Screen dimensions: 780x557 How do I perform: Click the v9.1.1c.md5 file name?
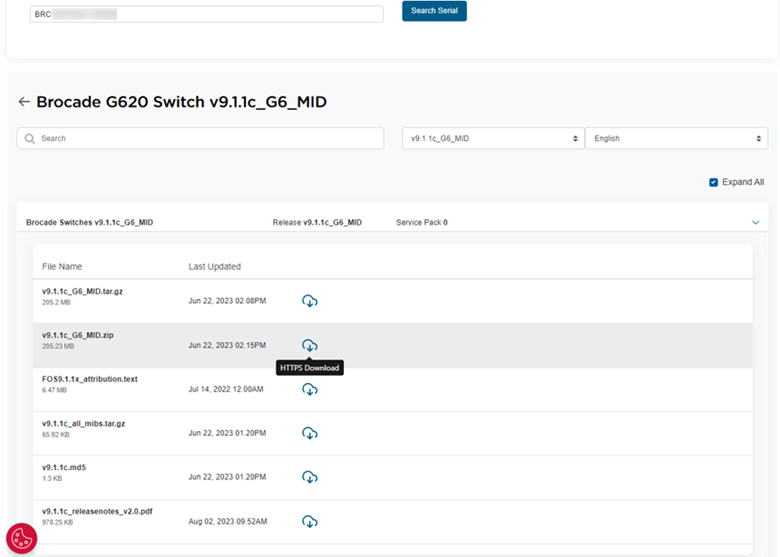pyautogui.click(x=64, y=467)
